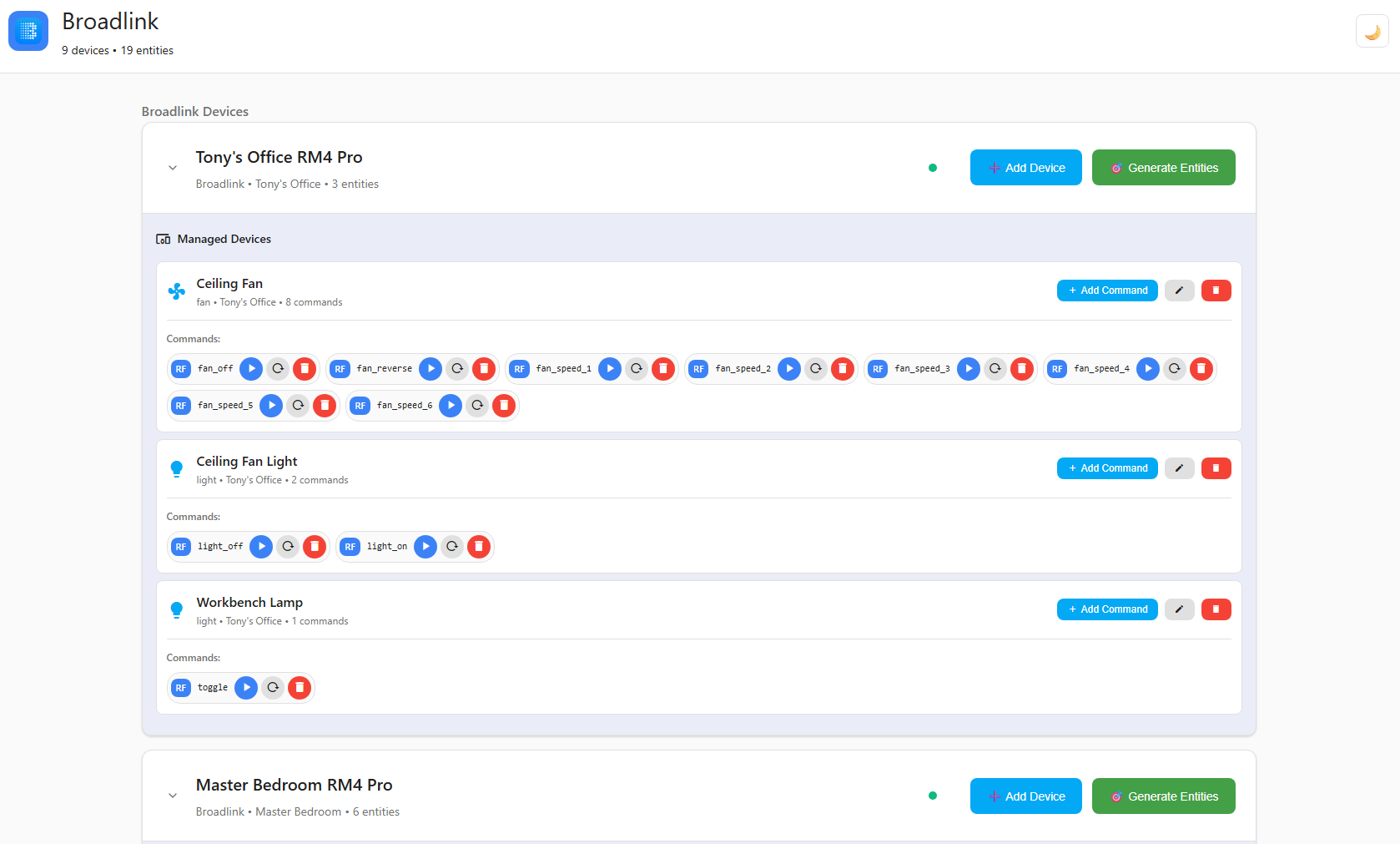Edit the Ceiling Fan Light device
Image resolution: width=1400 pixels, height=844 pixels.
point(1179,468)
